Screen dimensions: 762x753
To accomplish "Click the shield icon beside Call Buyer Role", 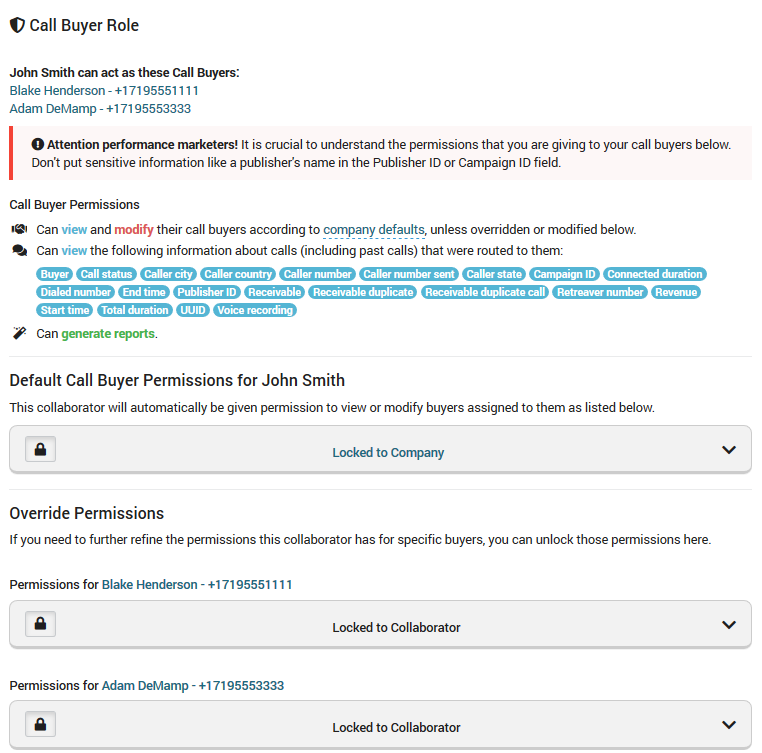I will [17, 25].
